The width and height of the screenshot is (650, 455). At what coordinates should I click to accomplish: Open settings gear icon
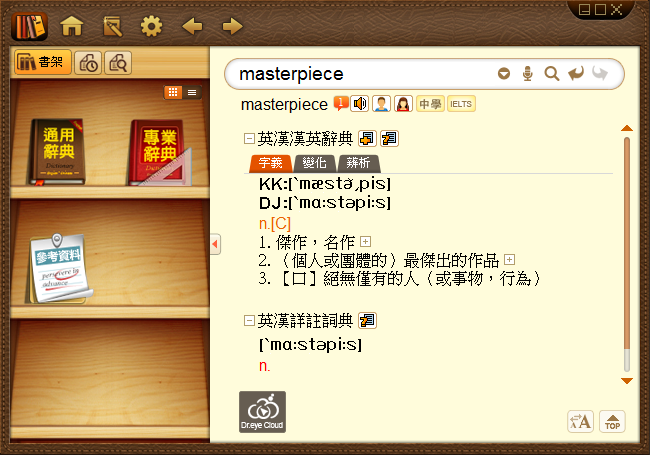click(151, 27)
